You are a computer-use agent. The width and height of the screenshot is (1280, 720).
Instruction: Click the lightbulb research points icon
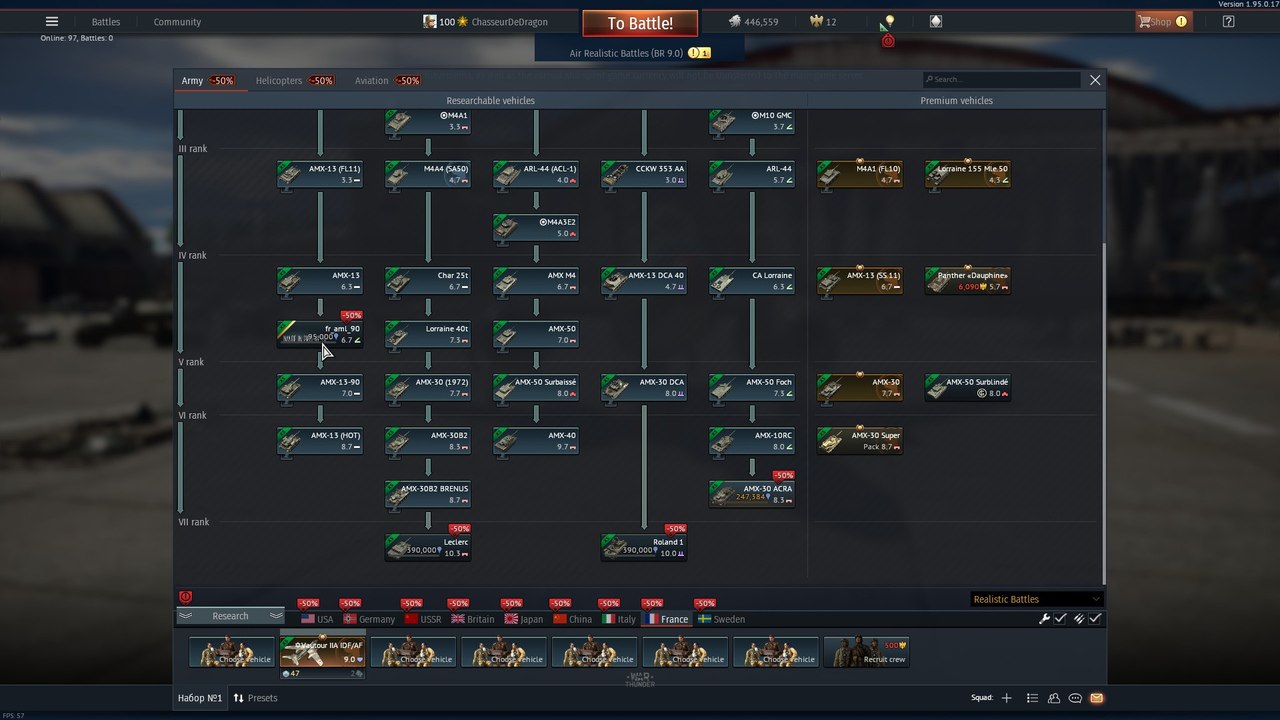889,21
